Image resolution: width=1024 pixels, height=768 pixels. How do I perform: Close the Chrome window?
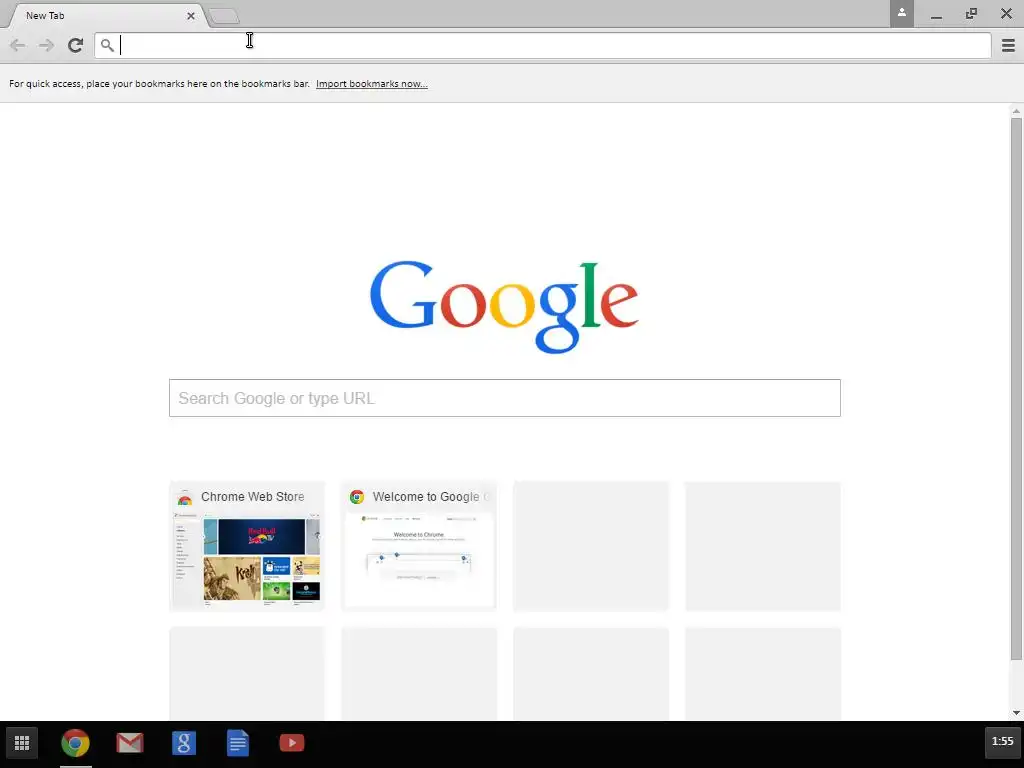pos(1006,14)
